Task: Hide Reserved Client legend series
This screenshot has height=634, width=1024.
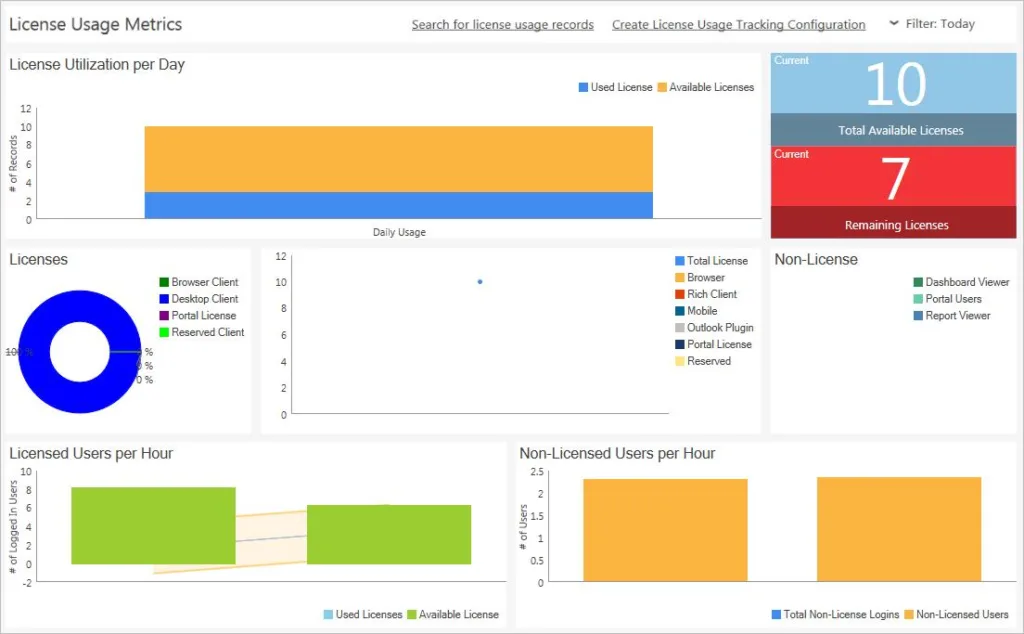Action: (164, 333)
